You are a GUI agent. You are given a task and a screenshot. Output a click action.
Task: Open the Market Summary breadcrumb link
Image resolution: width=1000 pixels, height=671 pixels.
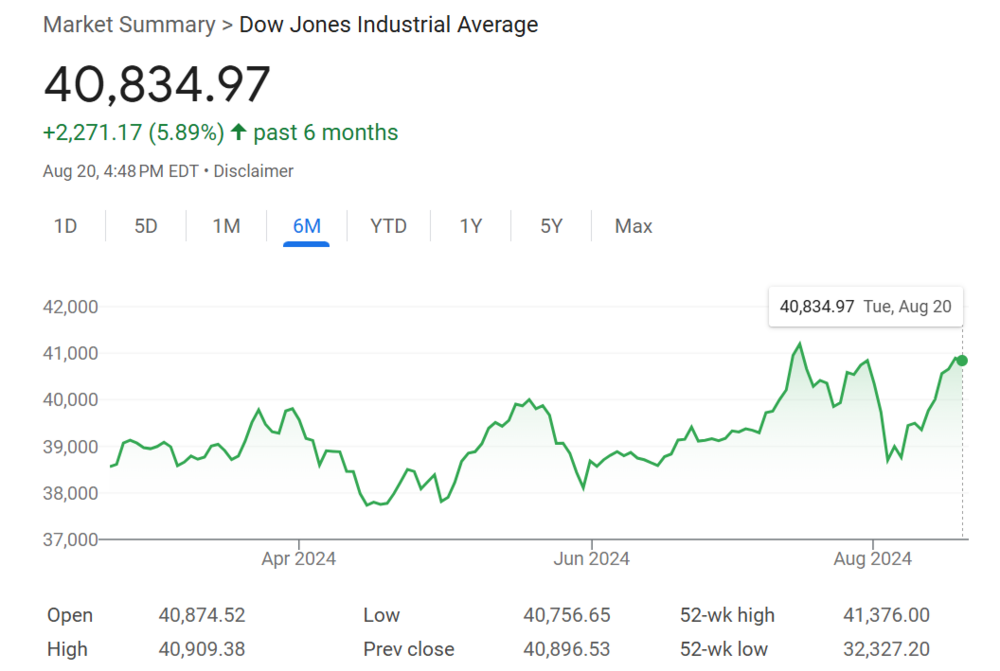[129, 25]
